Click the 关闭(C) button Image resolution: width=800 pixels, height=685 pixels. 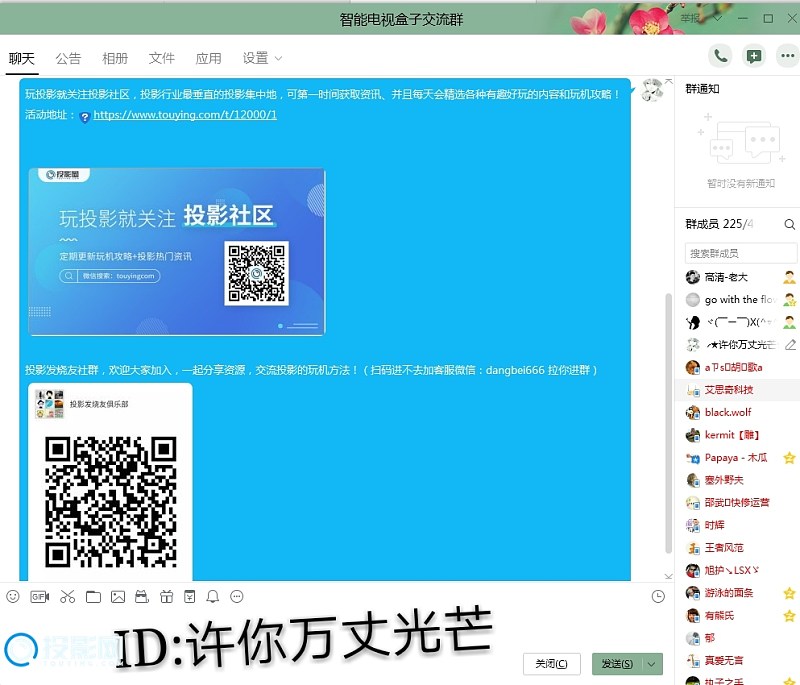pyautogui.click(x=551, y=664)
